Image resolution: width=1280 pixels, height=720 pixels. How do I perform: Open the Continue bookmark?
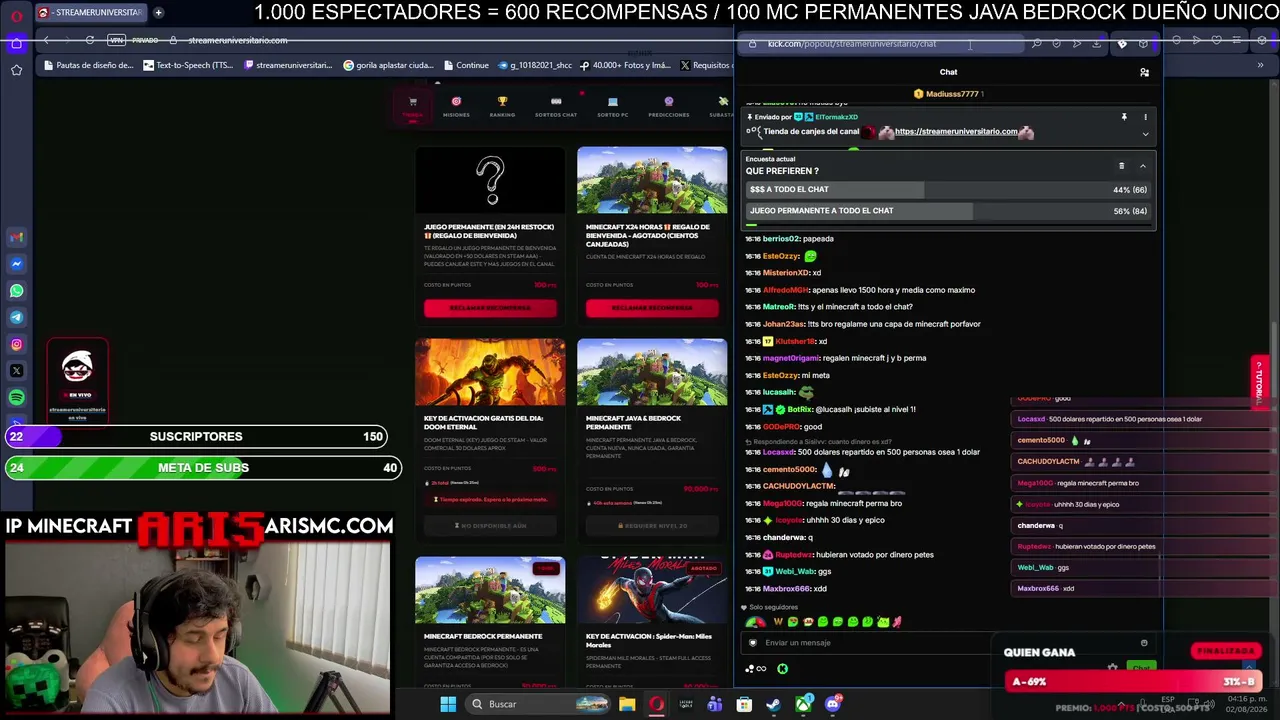click(466, 65)
